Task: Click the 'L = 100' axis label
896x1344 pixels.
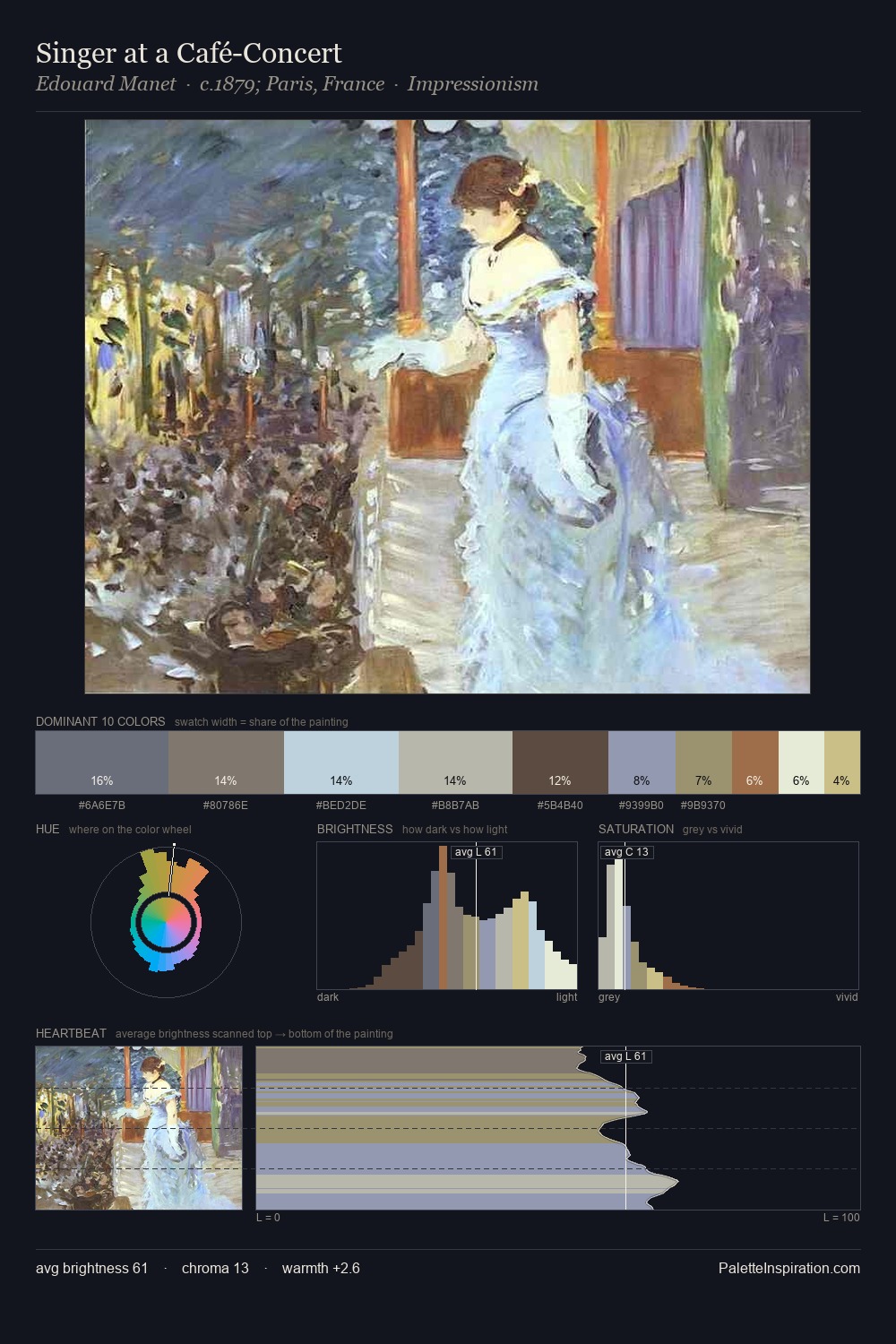Action: tap(841, 1218)
